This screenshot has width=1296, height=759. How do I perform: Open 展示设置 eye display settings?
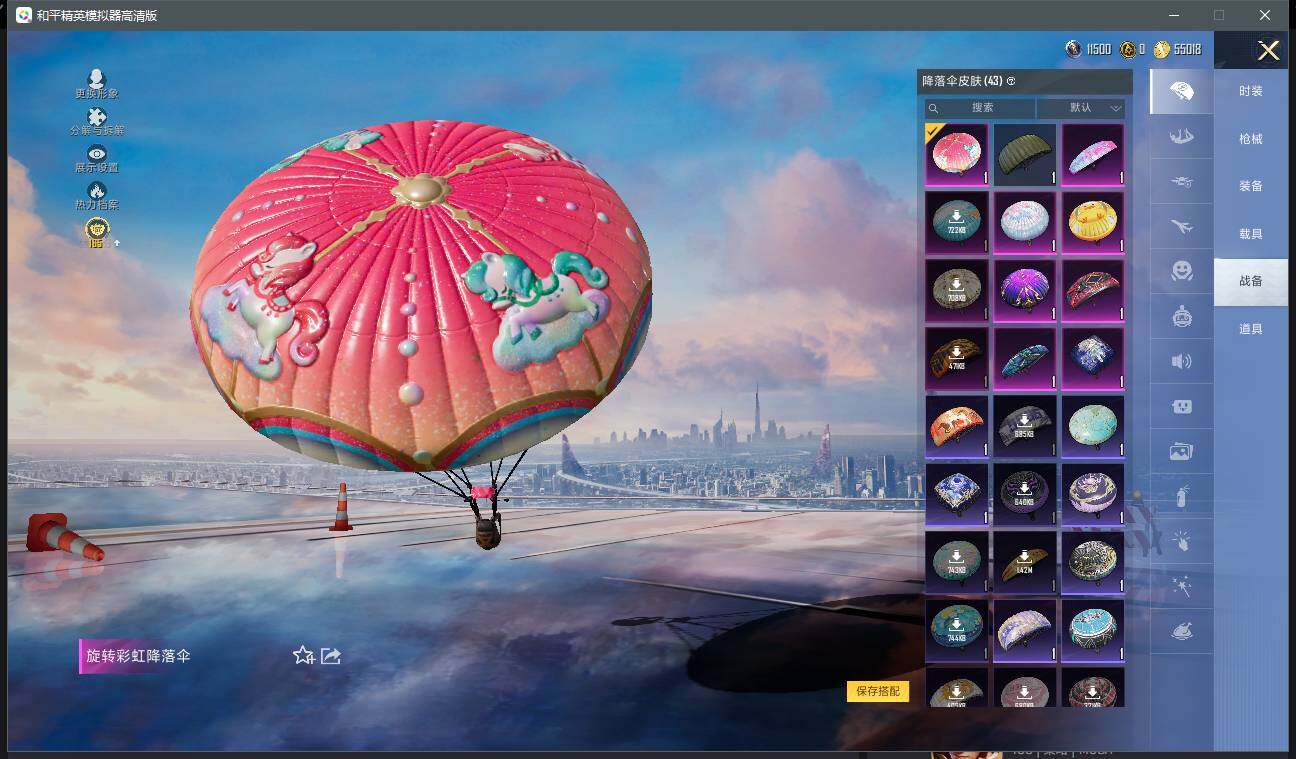[97, 159]
